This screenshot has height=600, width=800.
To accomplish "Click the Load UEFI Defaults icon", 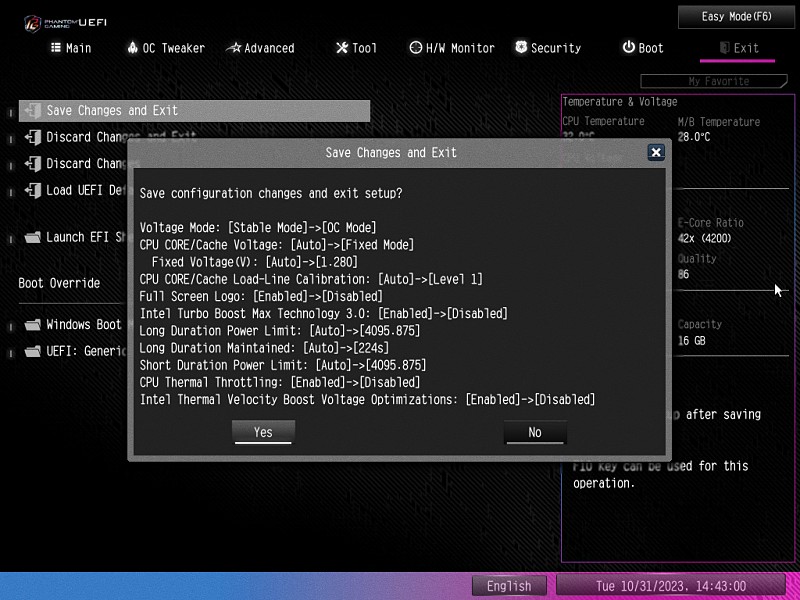I will pyautogui.click(x=32, y=190).
